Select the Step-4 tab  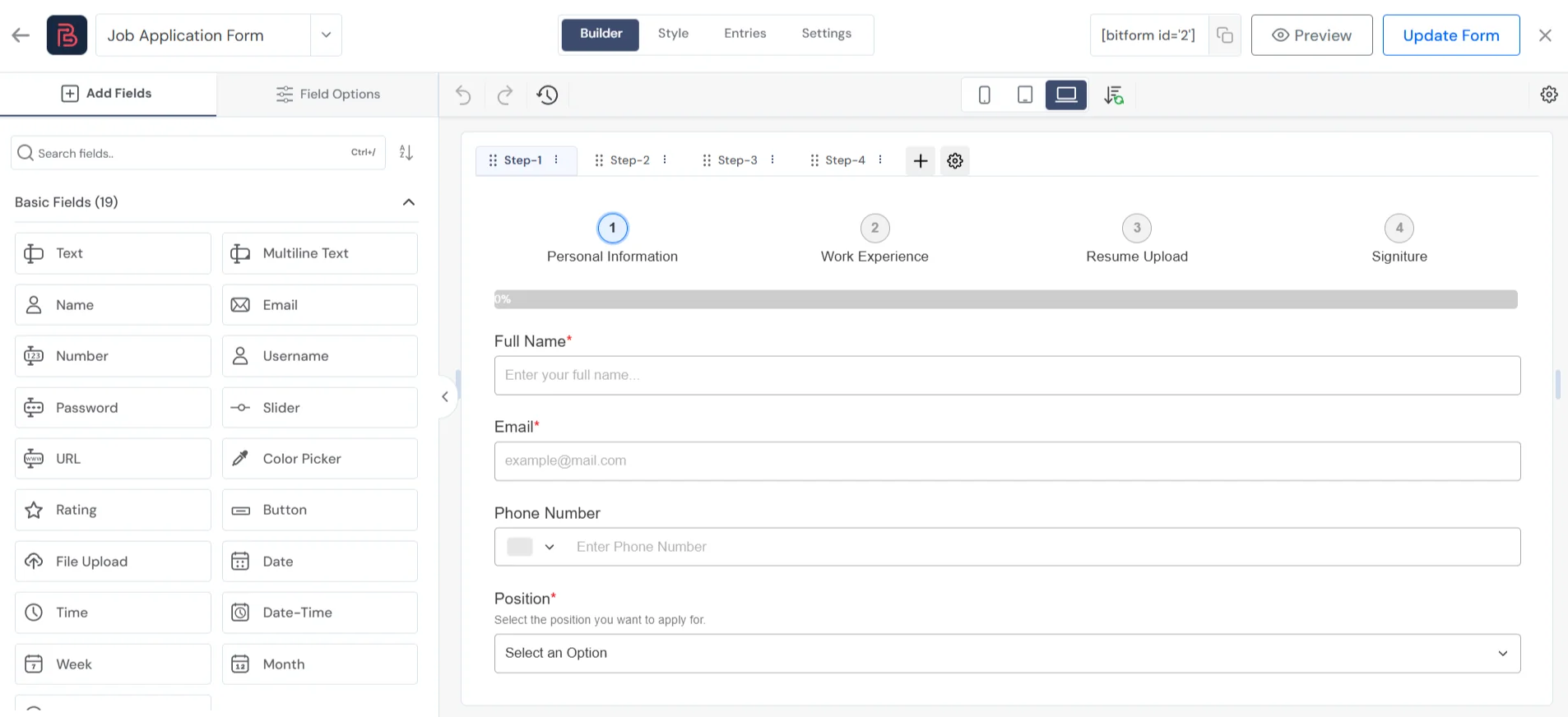(845, 160)
